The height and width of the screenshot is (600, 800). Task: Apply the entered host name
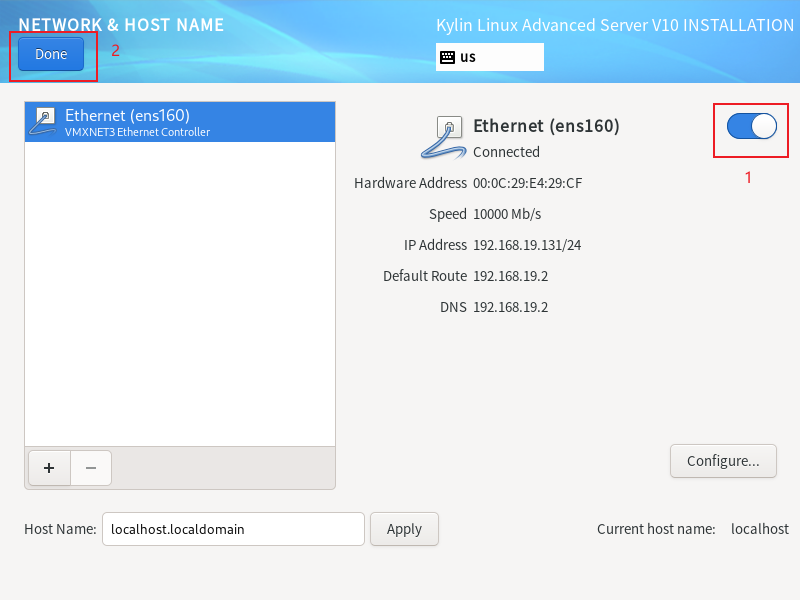coord(404,529)
